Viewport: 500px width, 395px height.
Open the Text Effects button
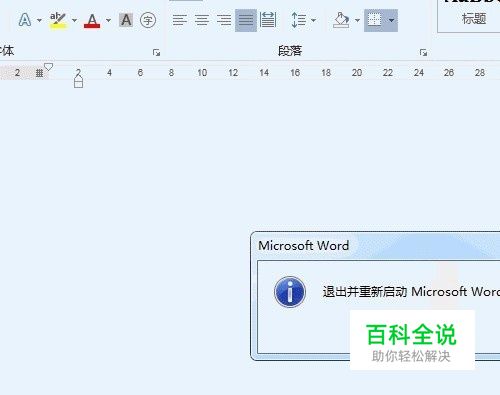coord(25,20)
